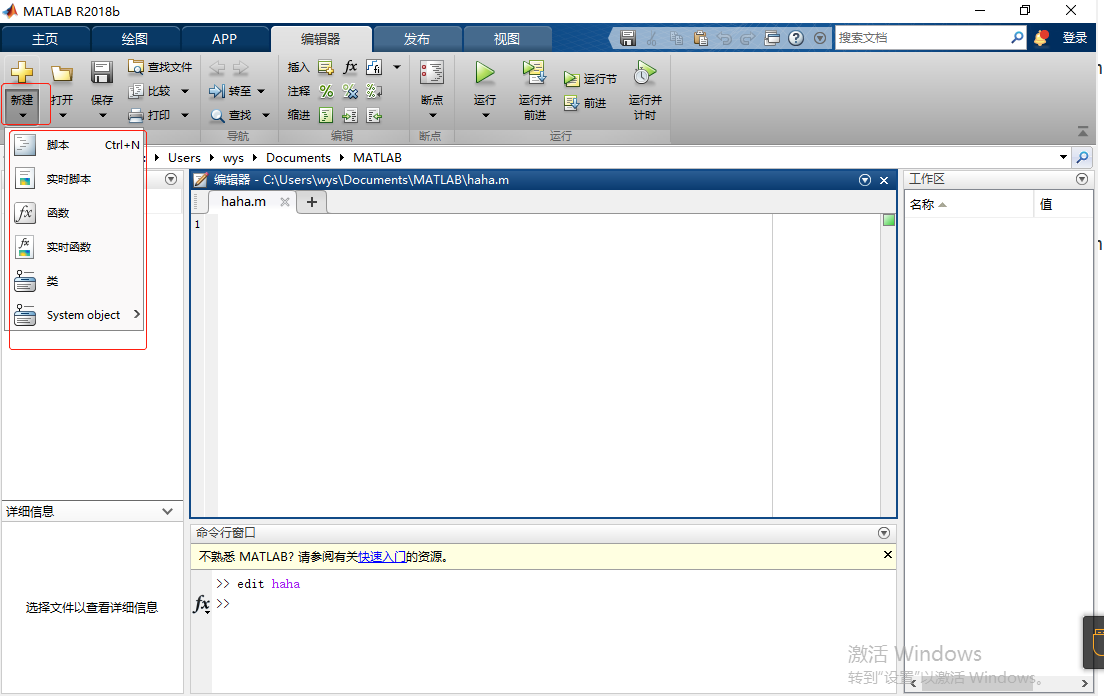Image resolution: width=1104 pixels, height=696 pixels.
Task: Open the 断点 dropdown arrow
Action: point(433,115)
